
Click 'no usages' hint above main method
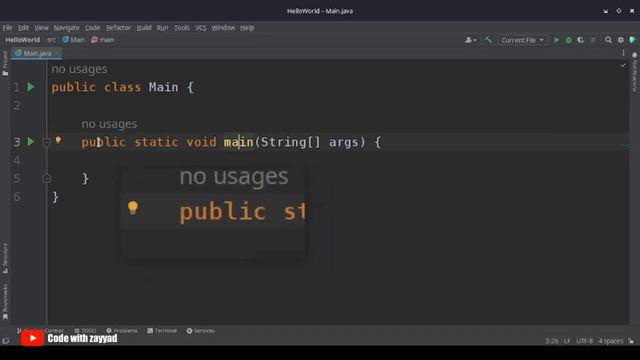coord(109,124)
